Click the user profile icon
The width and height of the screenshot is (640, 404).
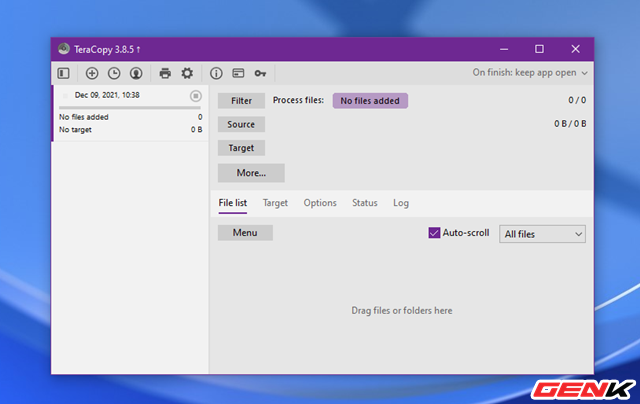point(136,73)
